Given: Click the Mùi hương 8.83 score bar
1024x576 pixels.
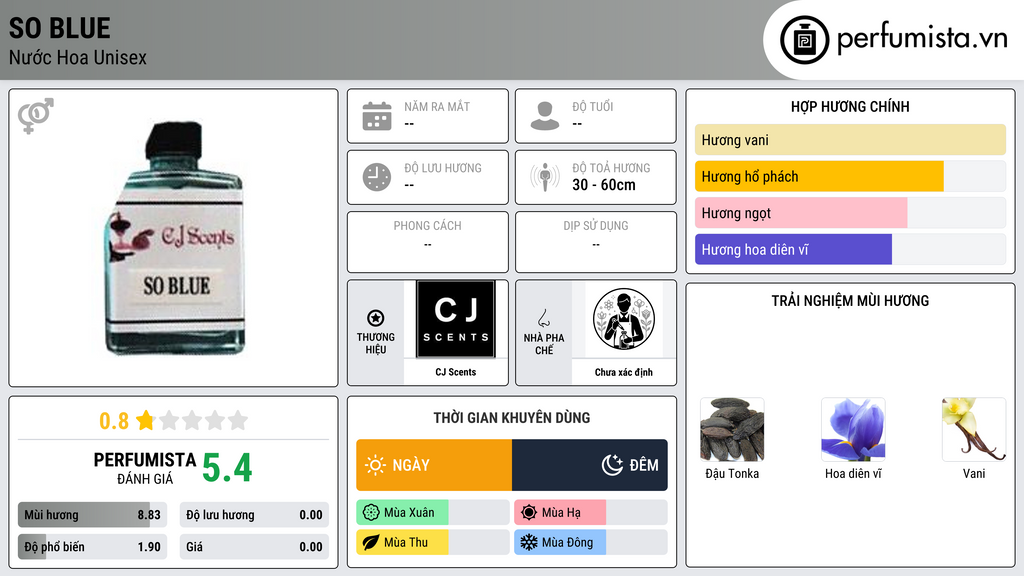Looking at the screenshot, I should click(92, 515).
